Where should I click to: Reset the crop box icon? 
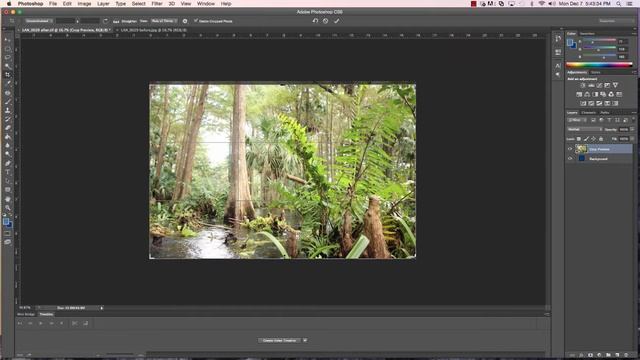click(x=315, y=21)
